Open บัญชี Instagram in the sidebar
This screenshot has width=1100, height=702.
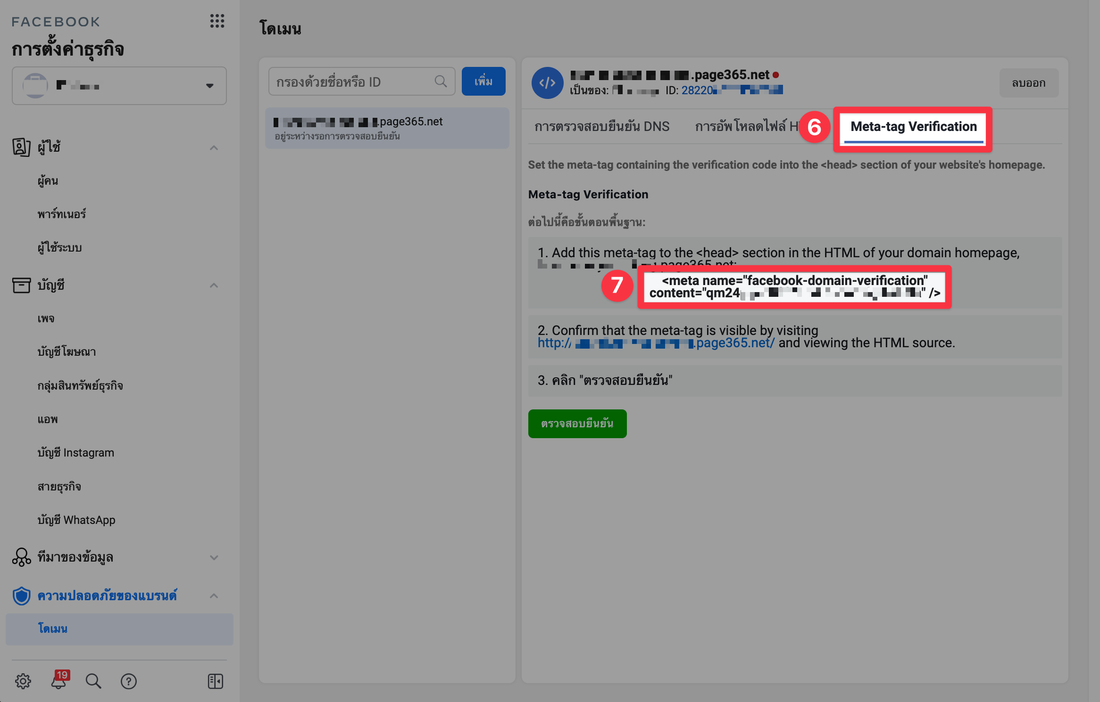click(76, 452)
